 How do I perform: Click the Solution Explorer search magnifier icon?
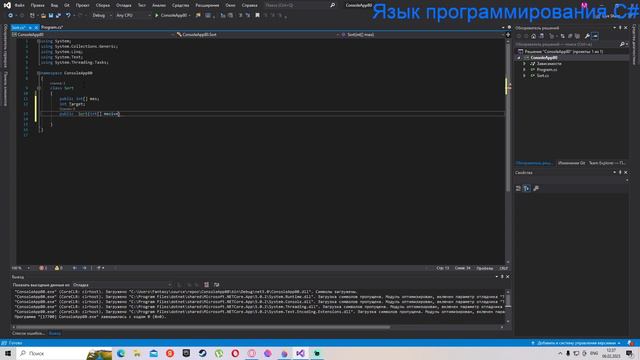click(622, 44)
